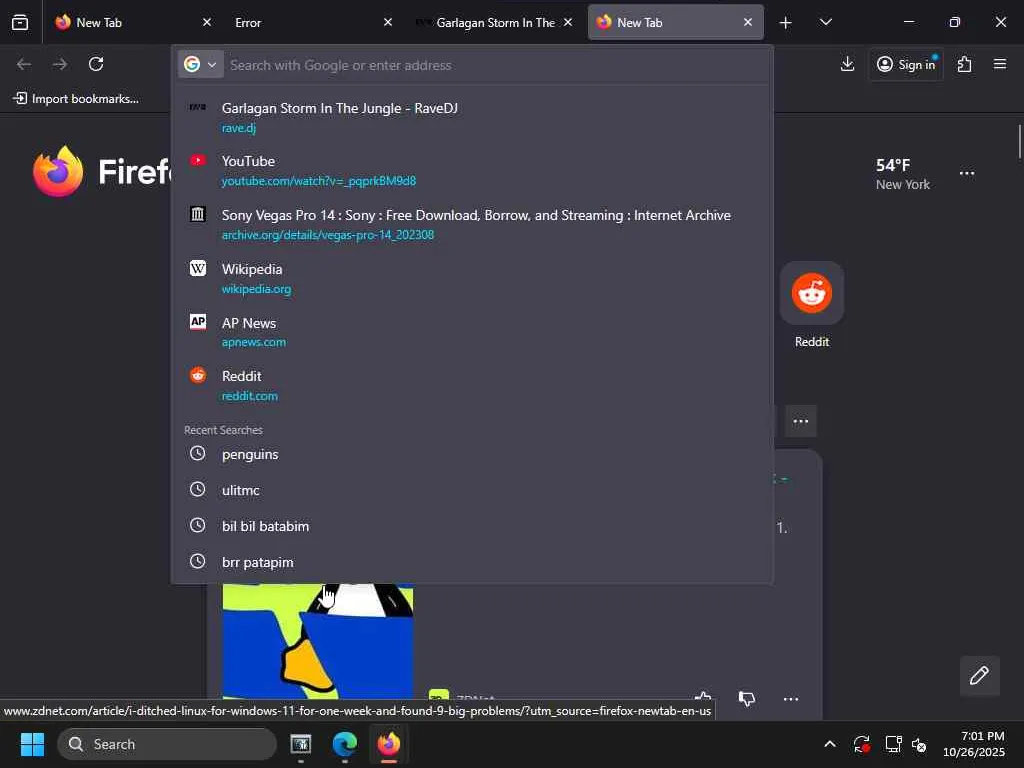The image size is (1024, 768).
Task: Click the Firefox taskbar icon
Action: [x=389, y=744]
